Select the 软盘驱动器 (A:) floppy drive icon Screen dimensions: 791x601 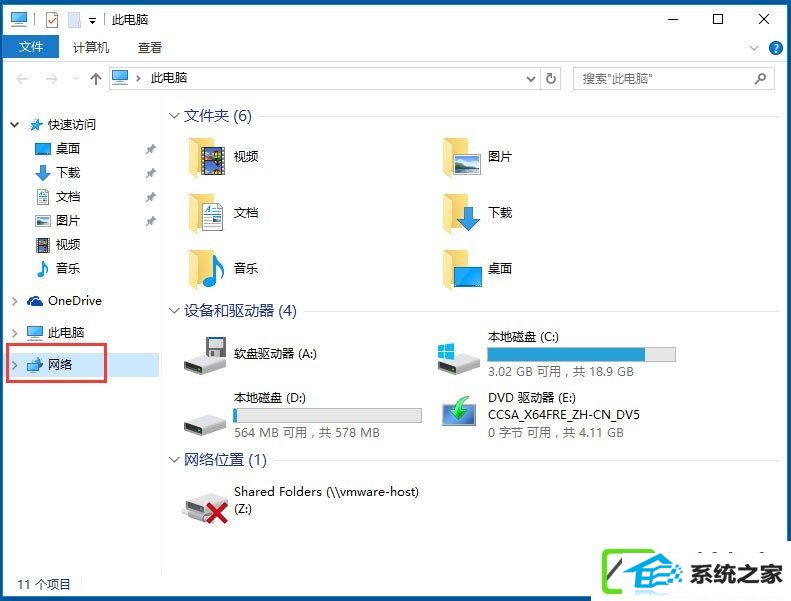205,355
